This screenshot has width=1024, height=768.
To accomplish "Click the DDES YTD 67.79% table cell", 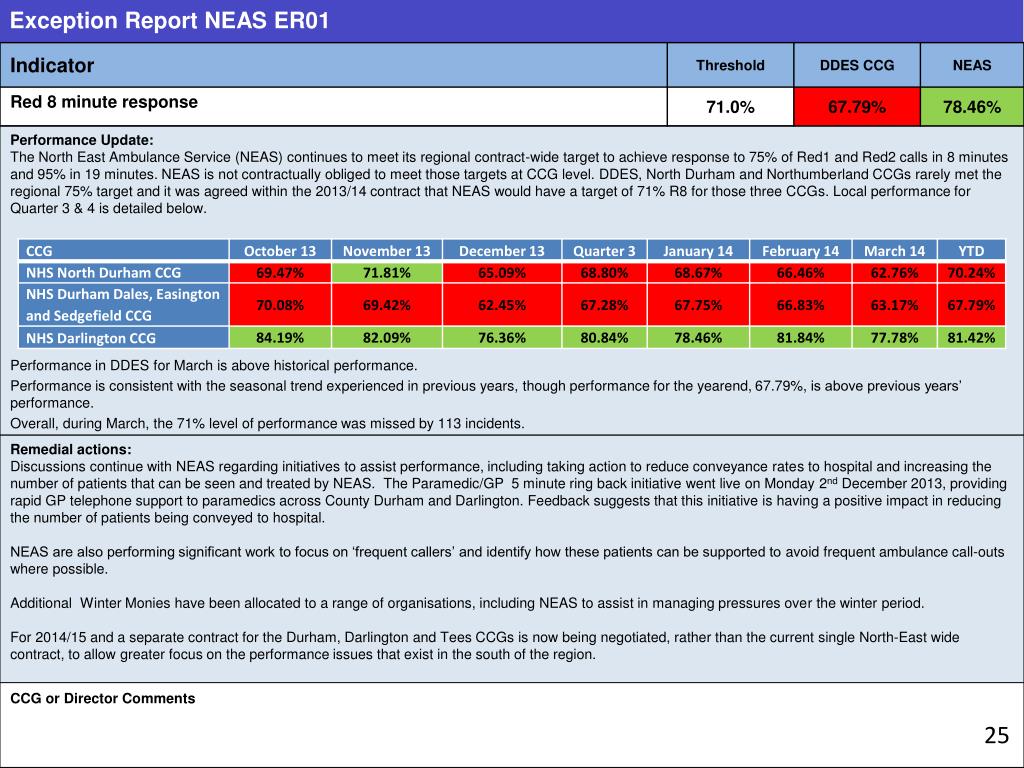I will [971, 304].
